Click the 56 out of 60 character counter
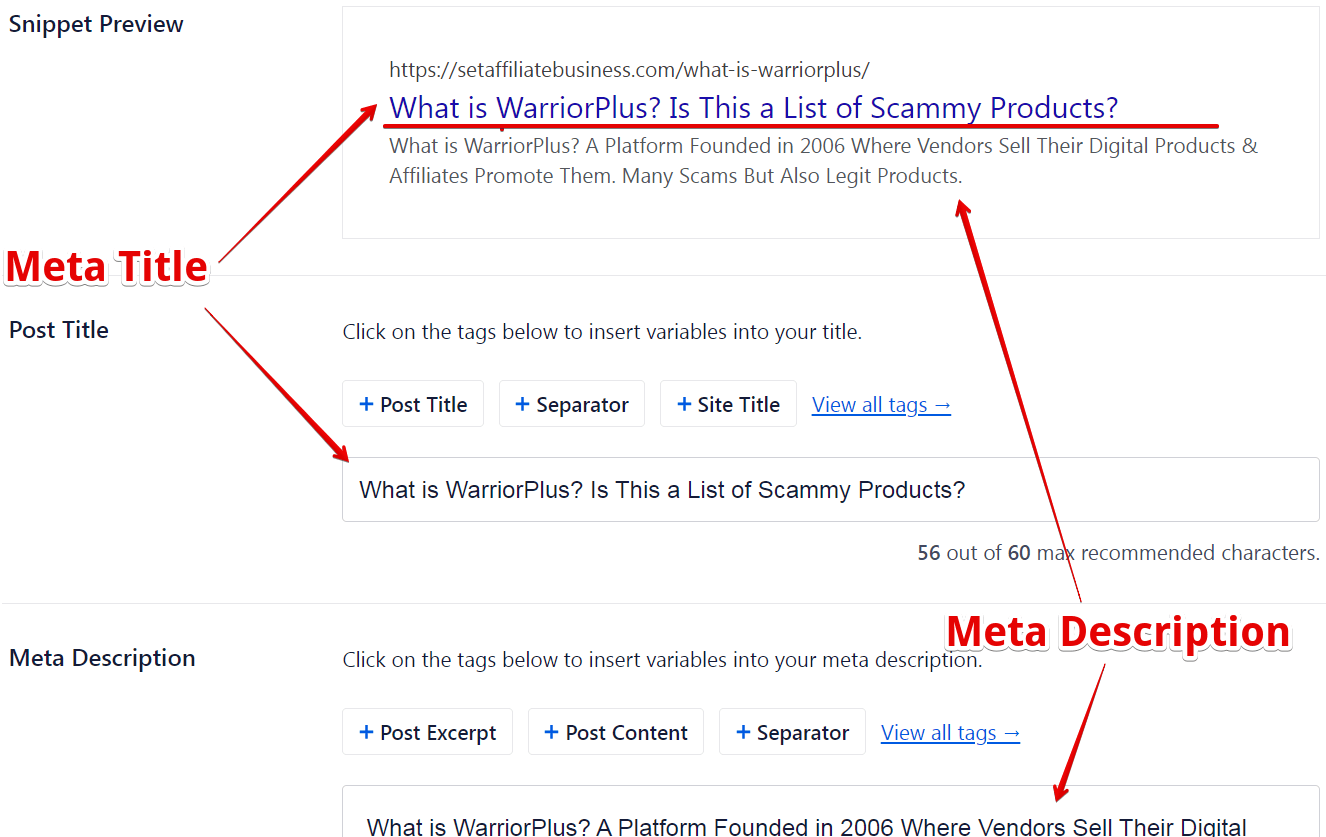1326x837 pixels. [1118, 553]
